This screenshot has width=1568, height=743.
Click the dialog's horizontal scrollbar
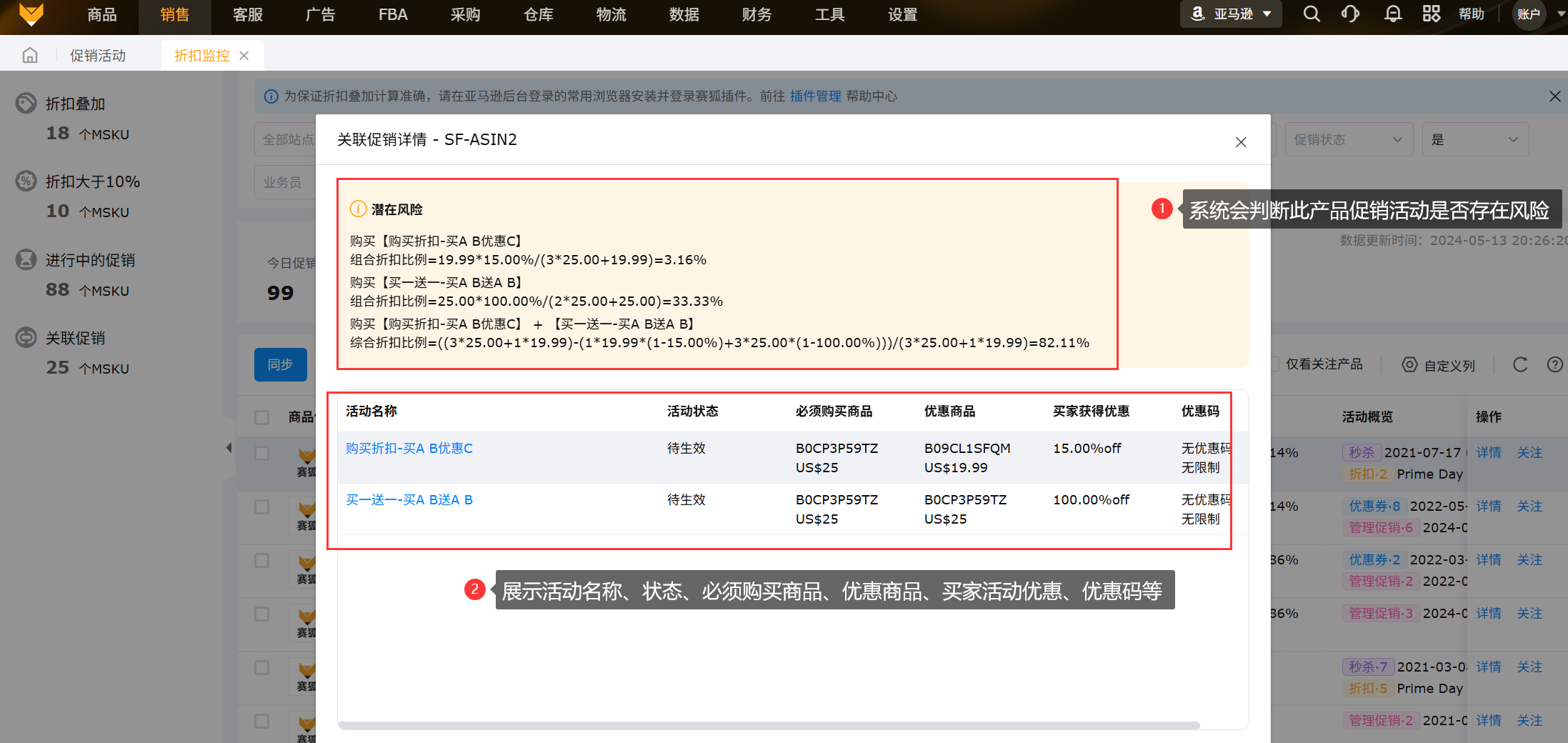769,725
